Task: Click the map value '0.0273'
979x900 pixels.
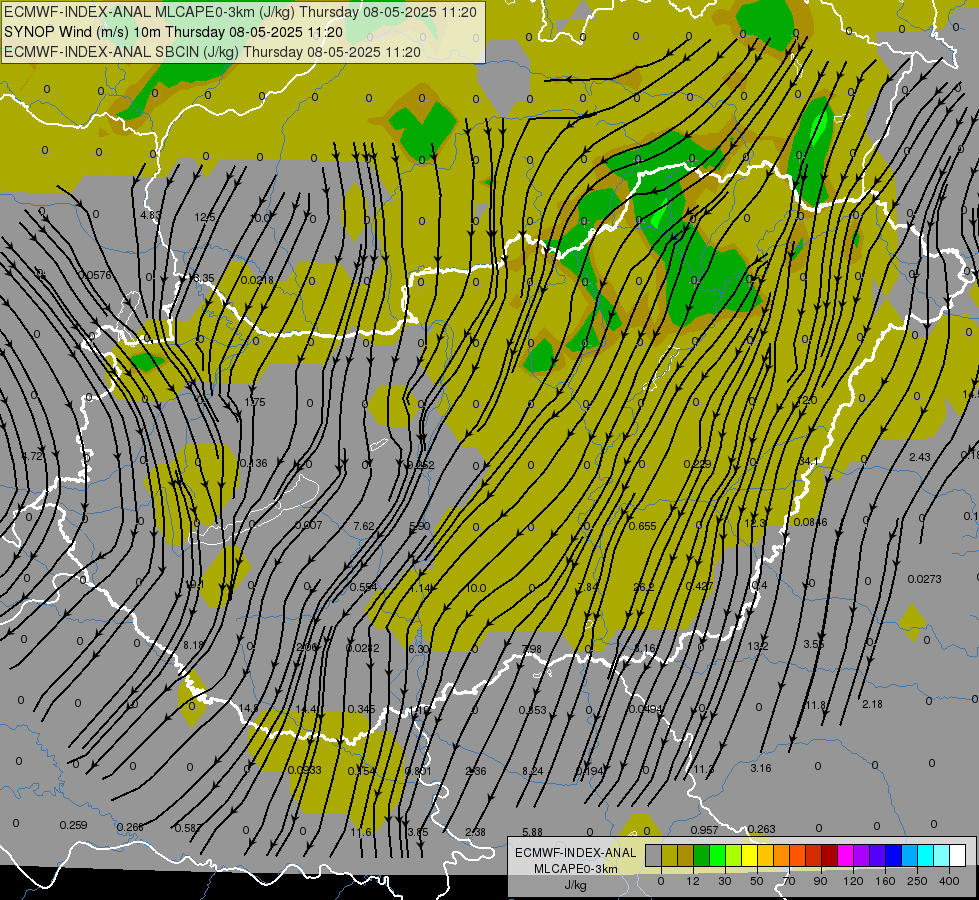Action: [x=925, y=579]
